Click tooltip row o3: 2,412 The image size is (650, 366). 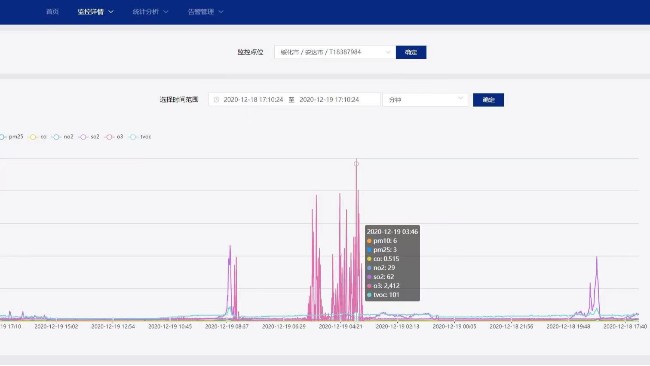coord(383,286)
